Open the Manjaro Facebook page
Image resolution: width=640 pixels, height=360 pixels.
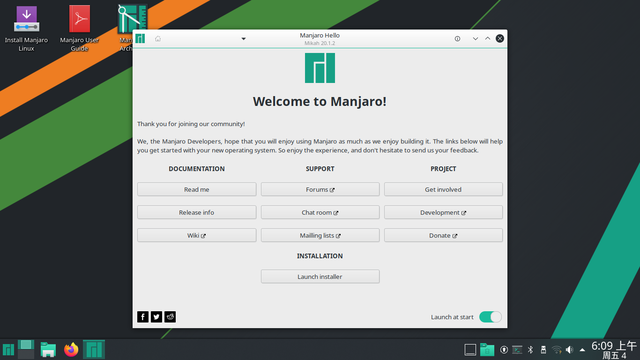coord(143,317)
